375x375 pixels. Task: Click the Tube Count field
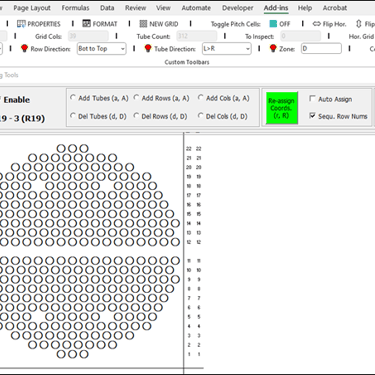(197, 36)
